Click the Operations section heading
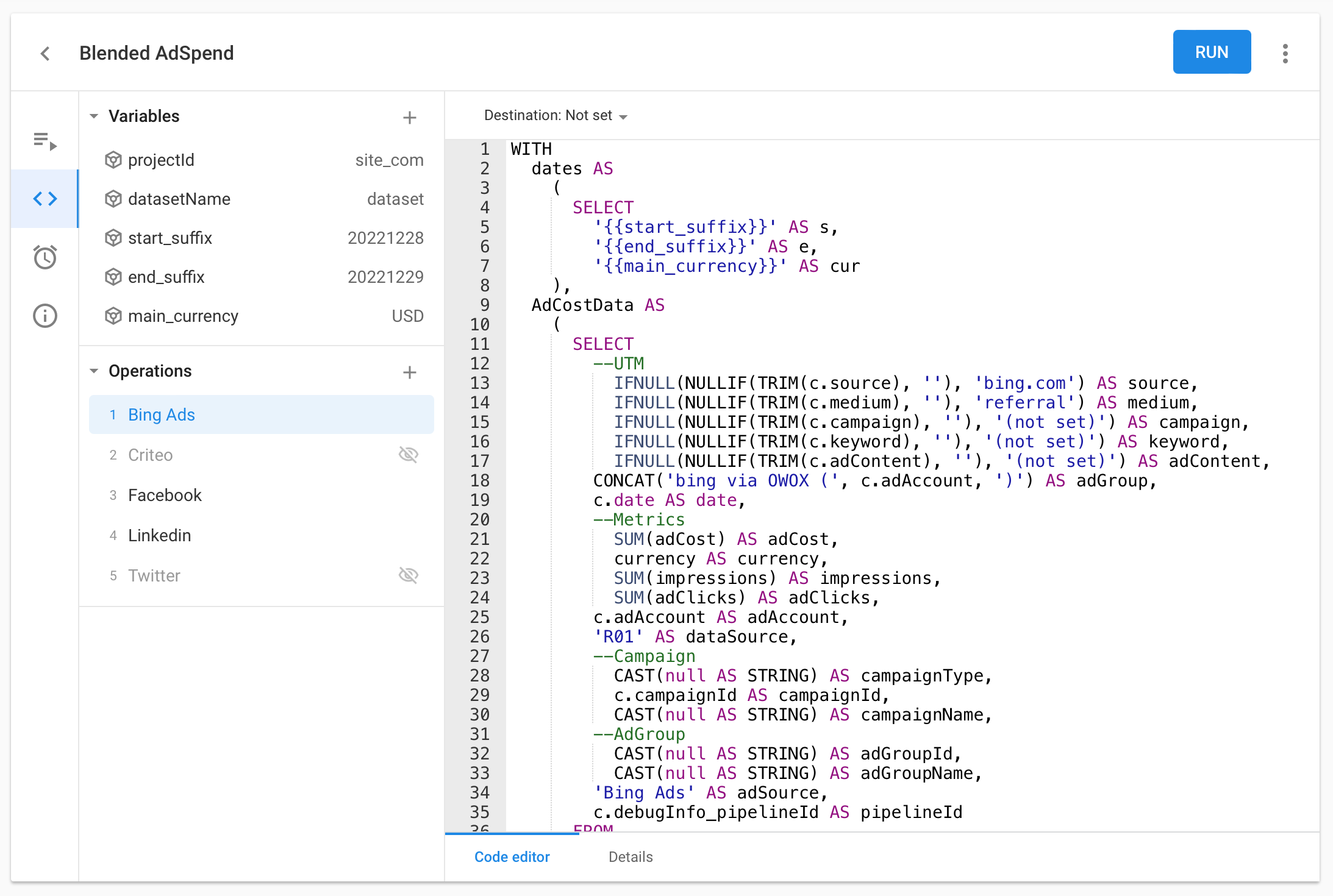 pos(150,371)
